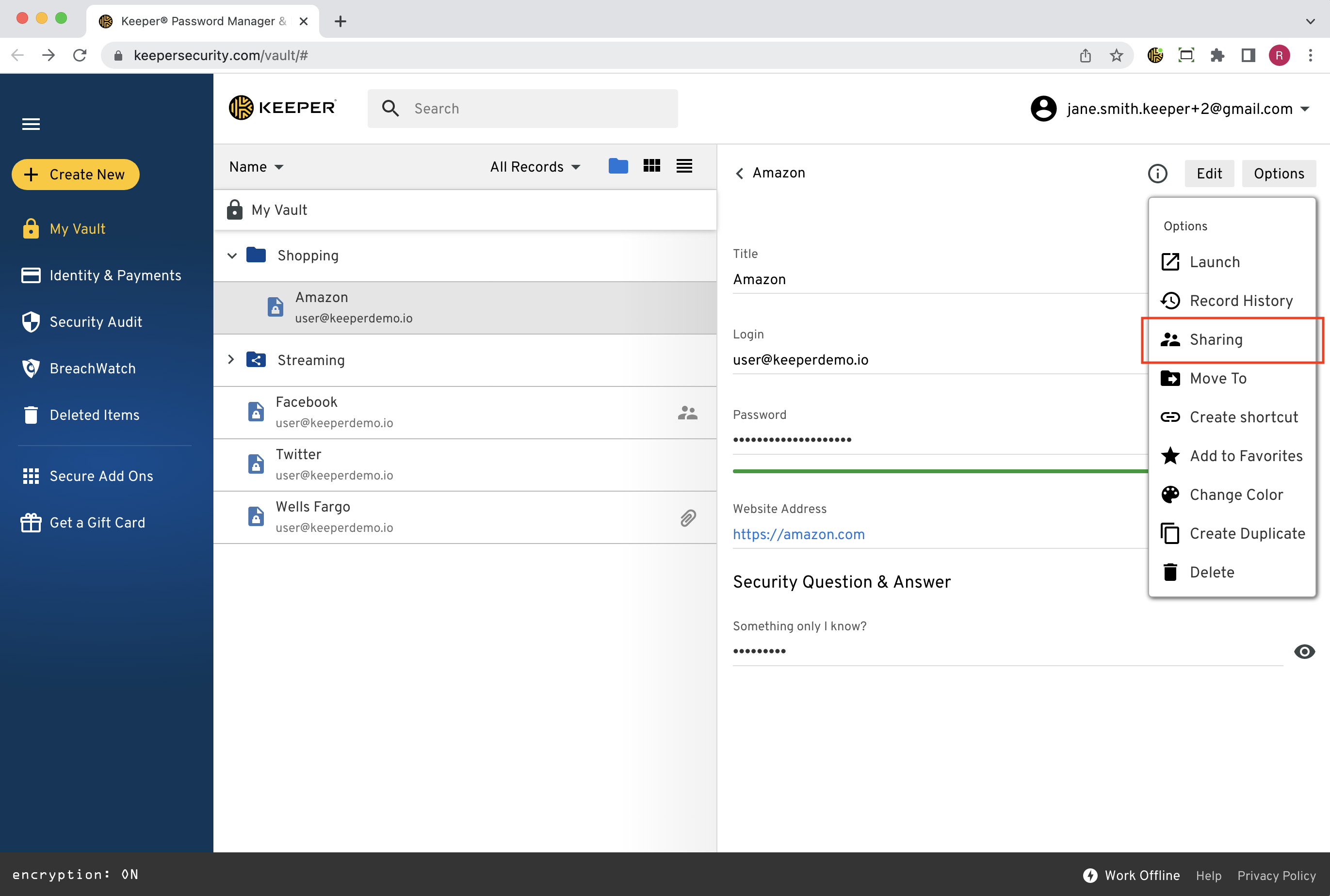Open BreachWatch in the sidebar
The width and height of the screenshot is (1330, 896).
[79, 368]
